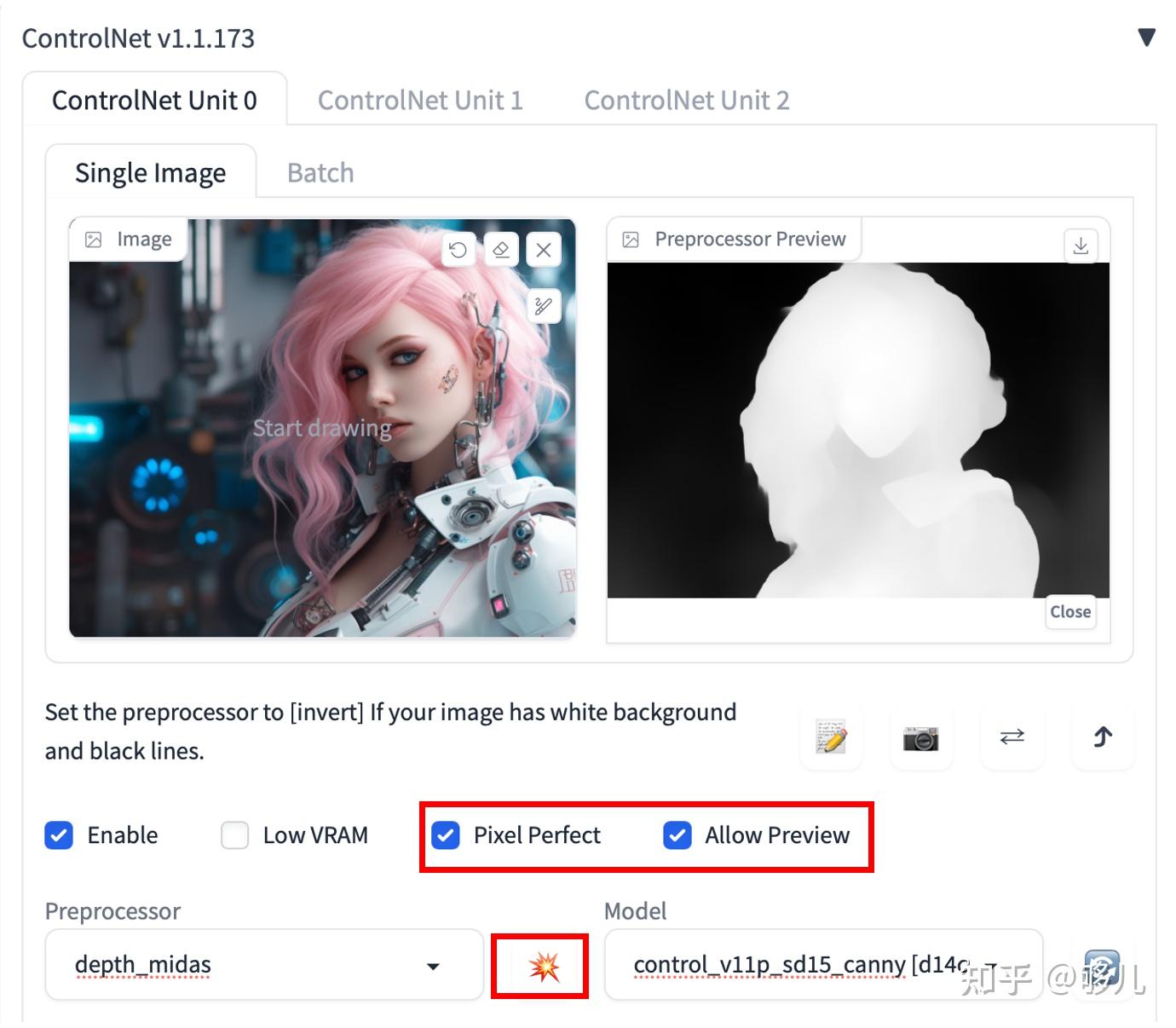Download the Preprocessor Preview image
The image size is (1176, 1028).
coord(1081,245)
